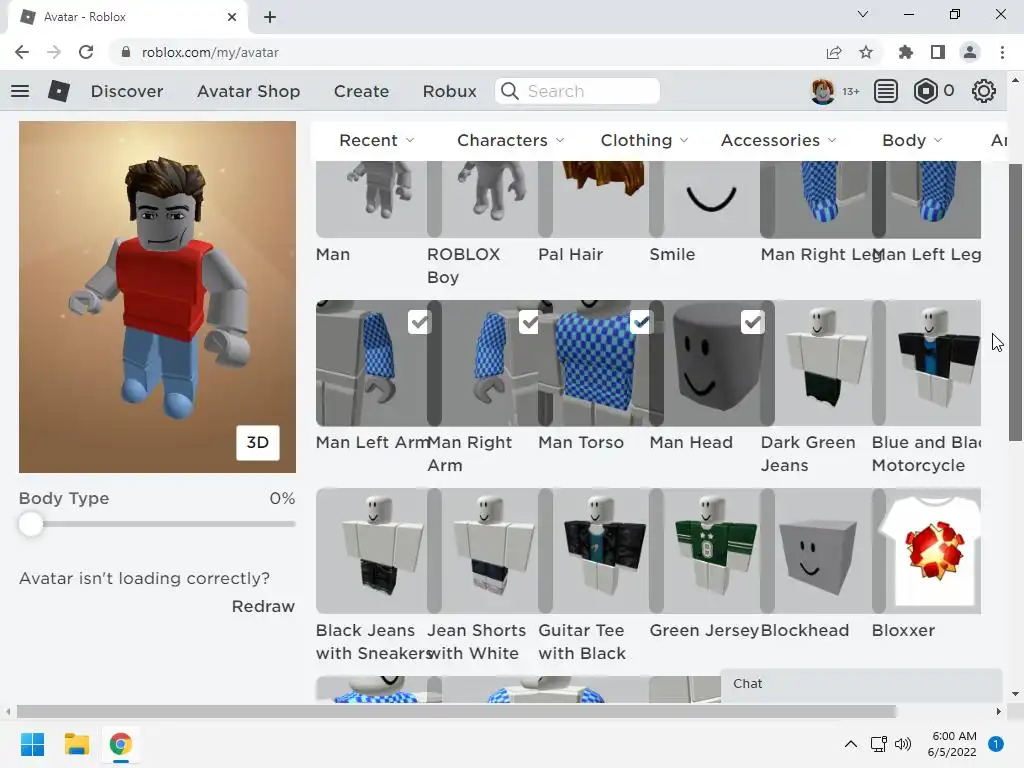1024x768 pixels.
Task: Close the Avatar - Roblox tab
Action: [232, 17]
